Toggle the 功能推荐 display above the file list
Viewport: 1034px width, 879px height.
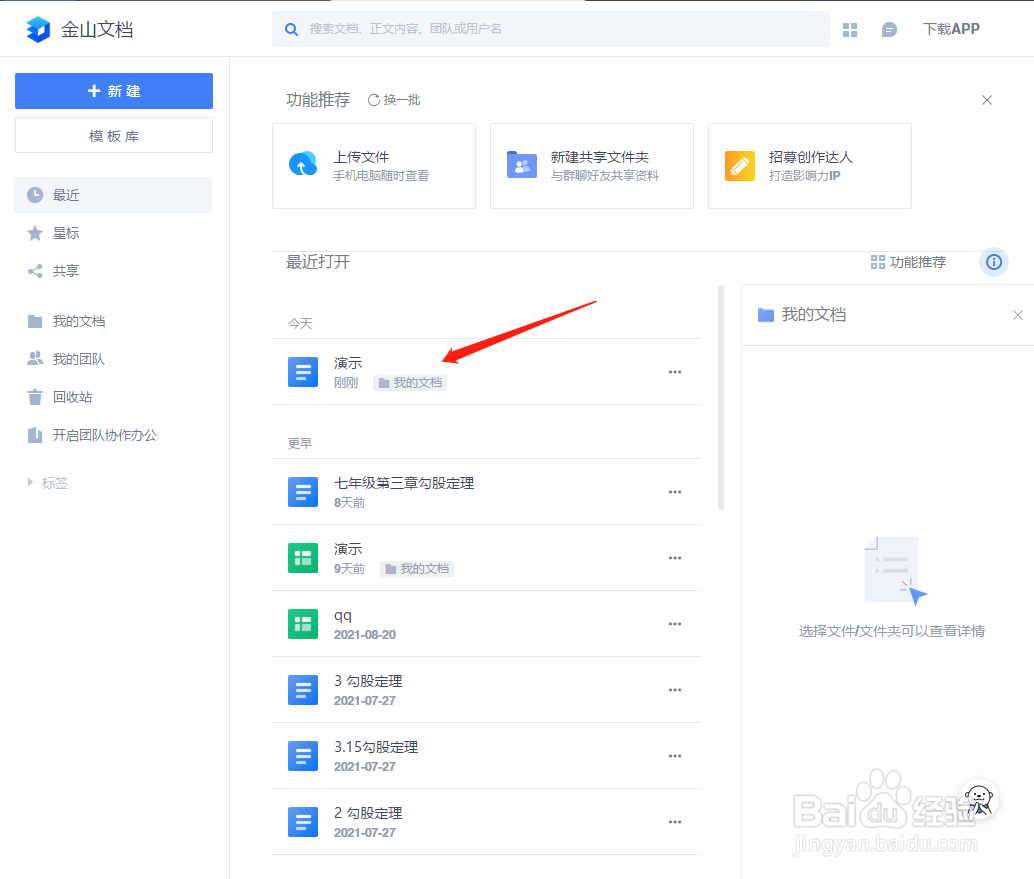click(907, 262)
